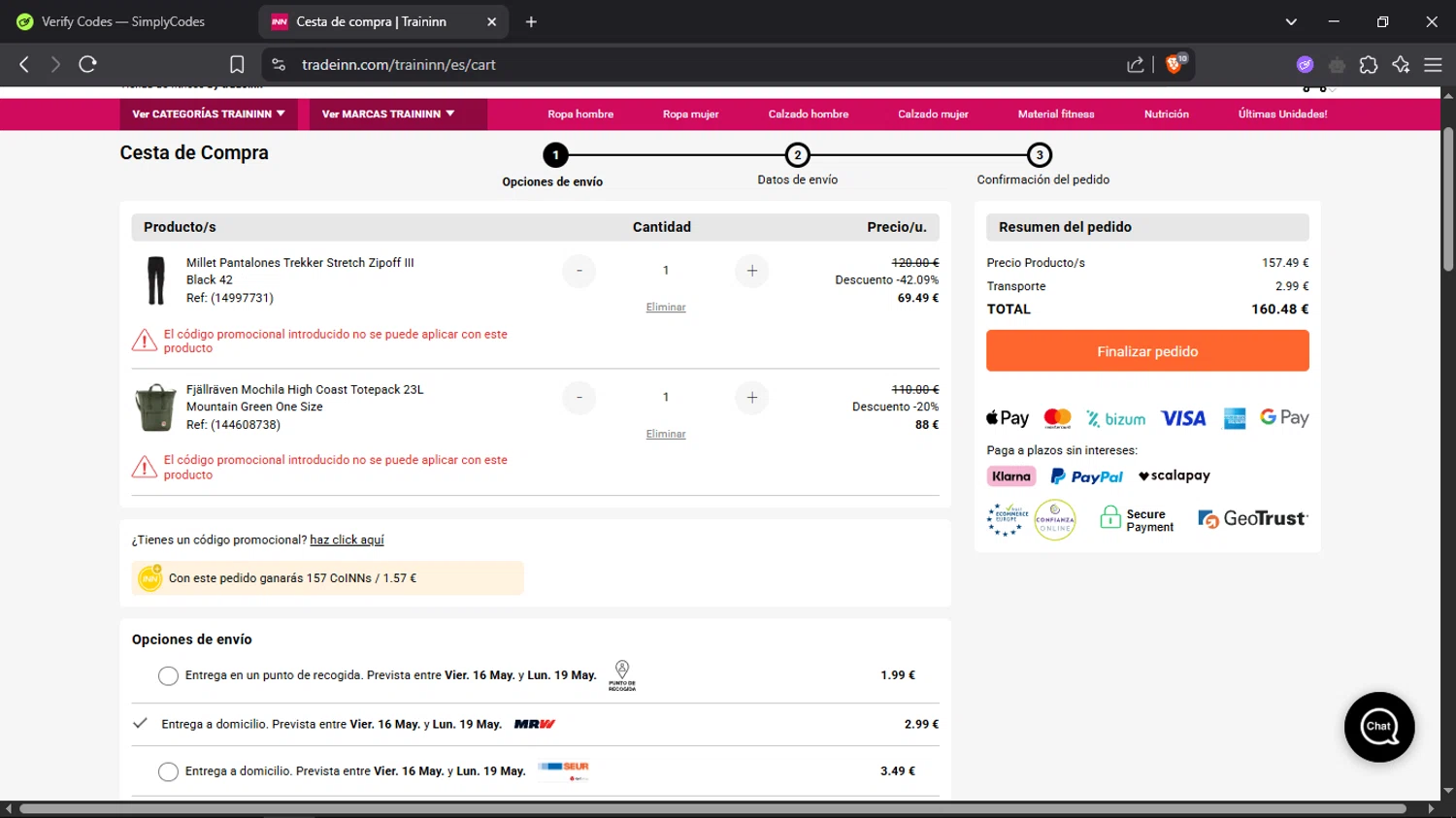This screenshot has height=818, width=1456.
Task: Open the Leo AI sparkle icon
Action: pos(1401,64)
